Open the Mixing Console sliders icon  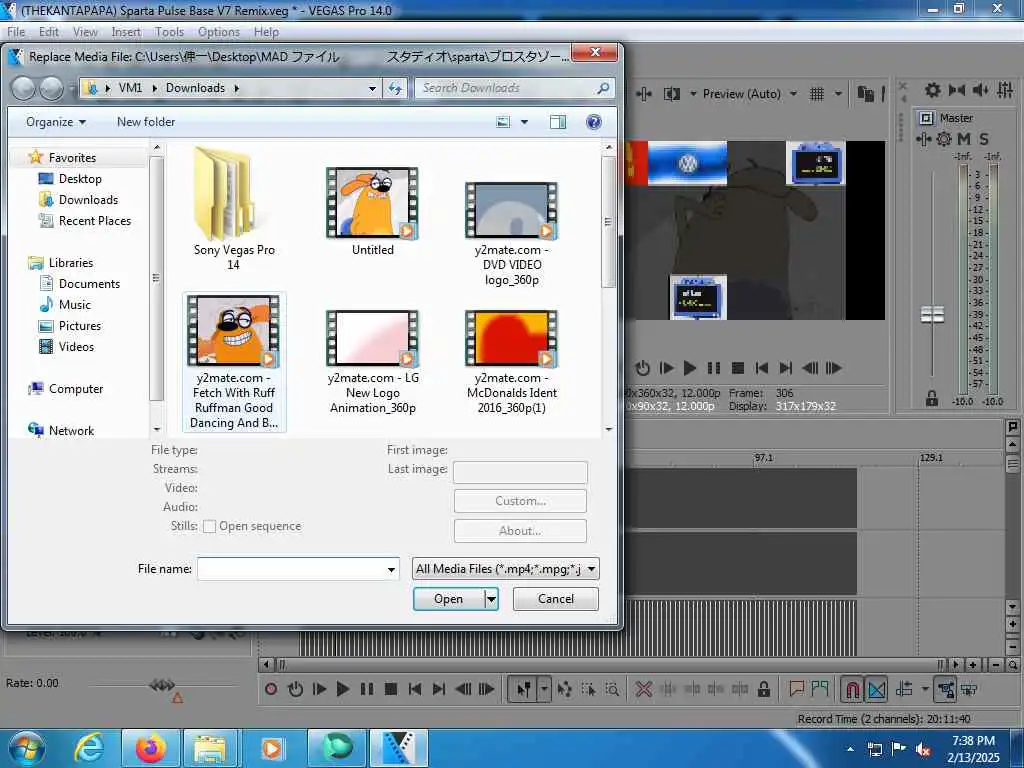point(1005,90)
